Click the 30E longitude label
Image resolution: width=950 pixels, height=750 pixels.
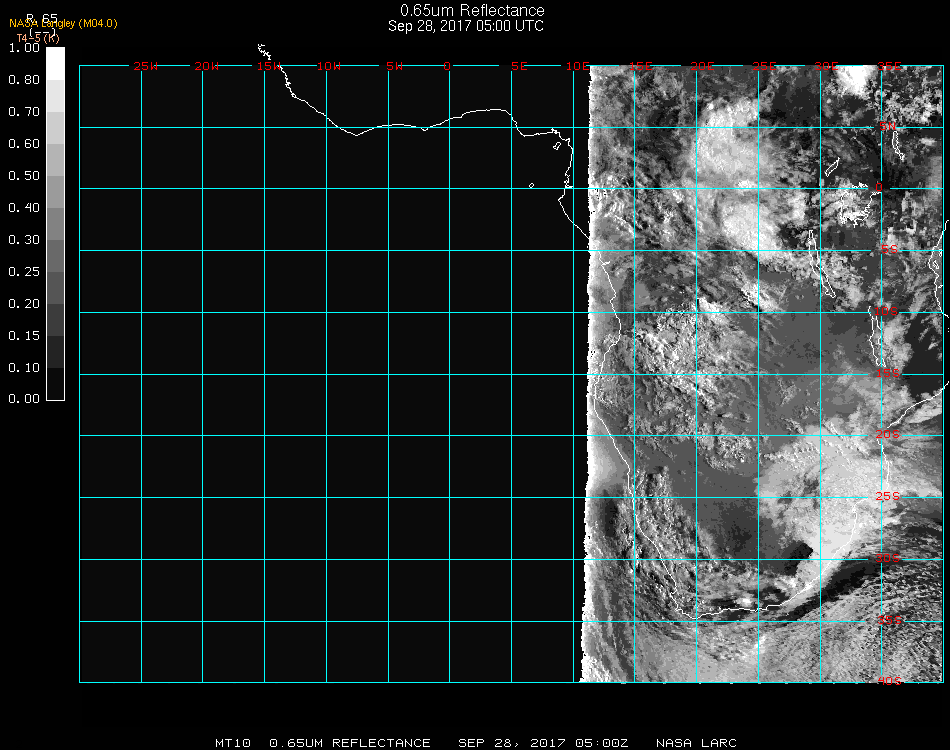[826, 66]
